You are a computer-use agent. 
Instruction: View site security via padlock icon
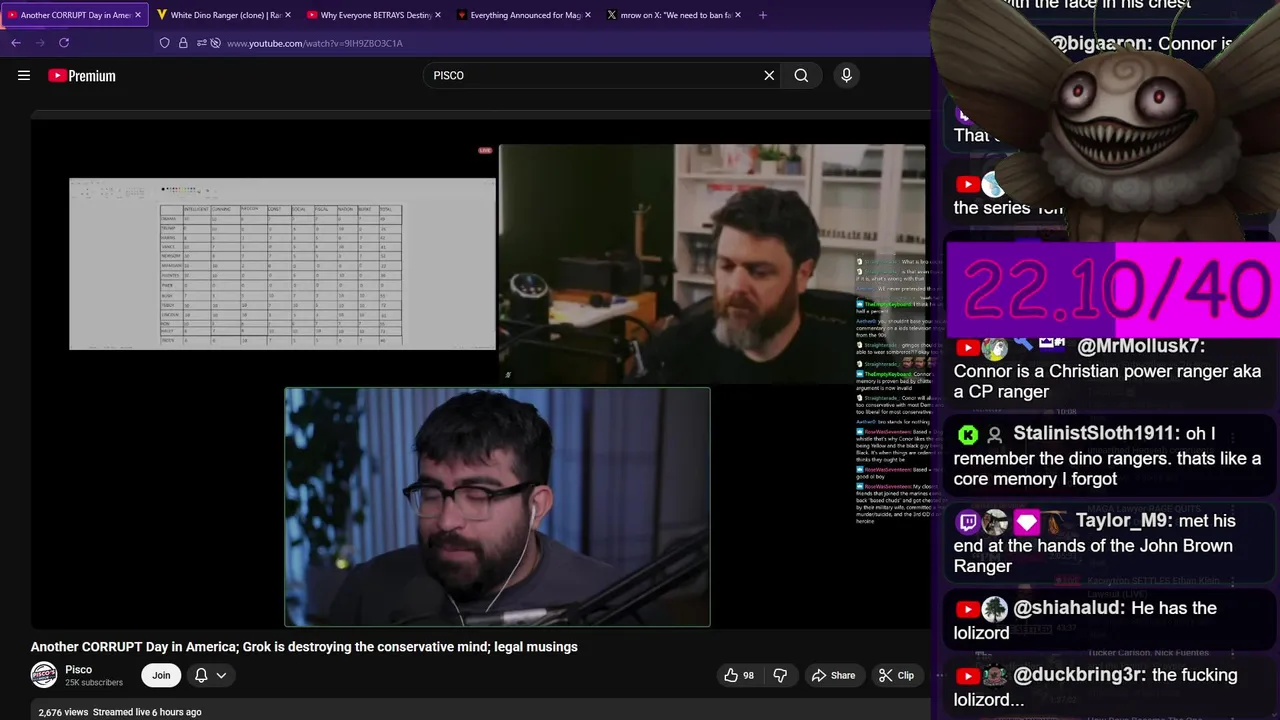tap(183, 43)
